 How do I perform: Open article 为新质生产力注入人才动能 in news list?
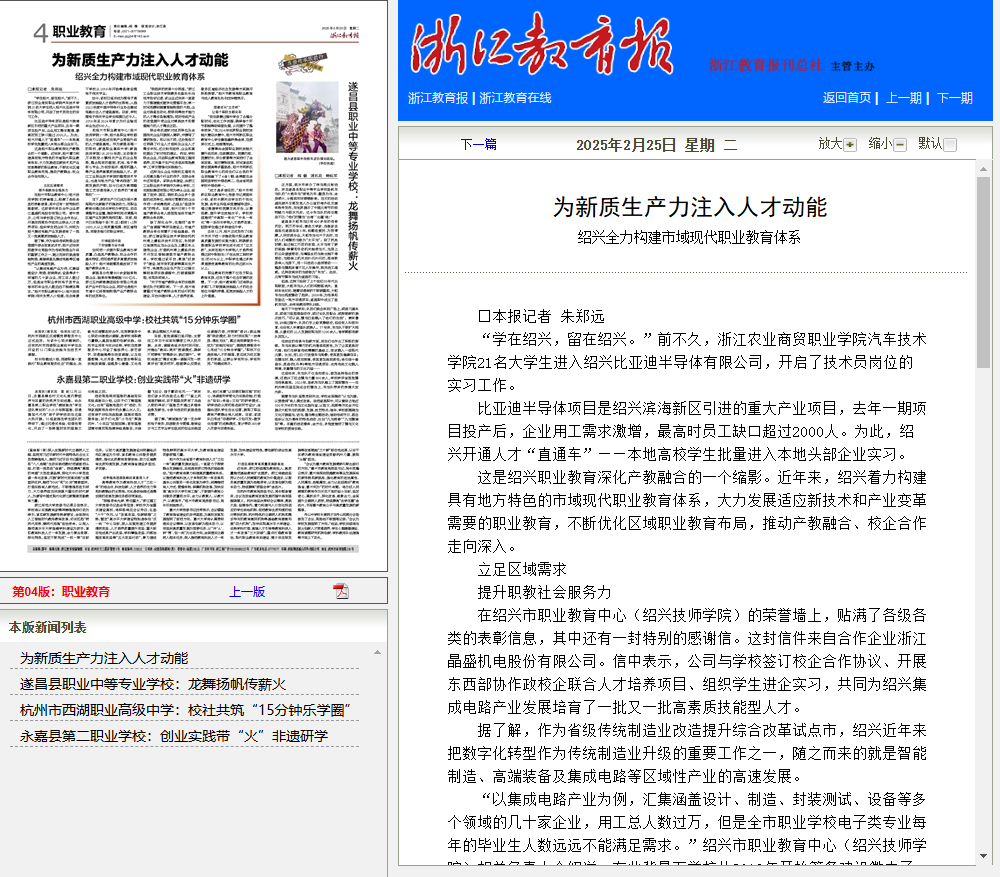(x=104, y=658)
